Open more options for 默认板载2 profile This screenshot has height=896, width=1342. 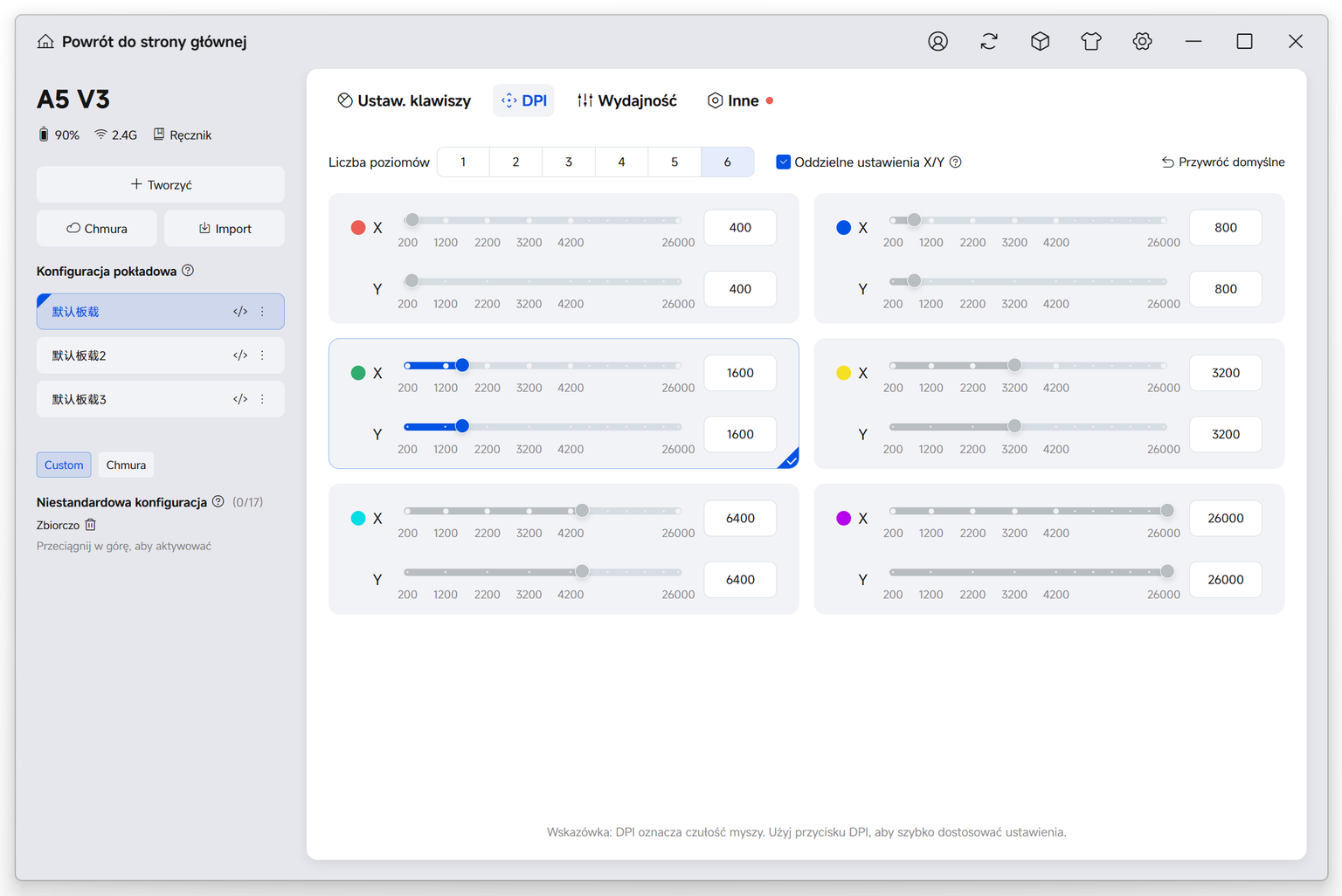pos(262,355)
